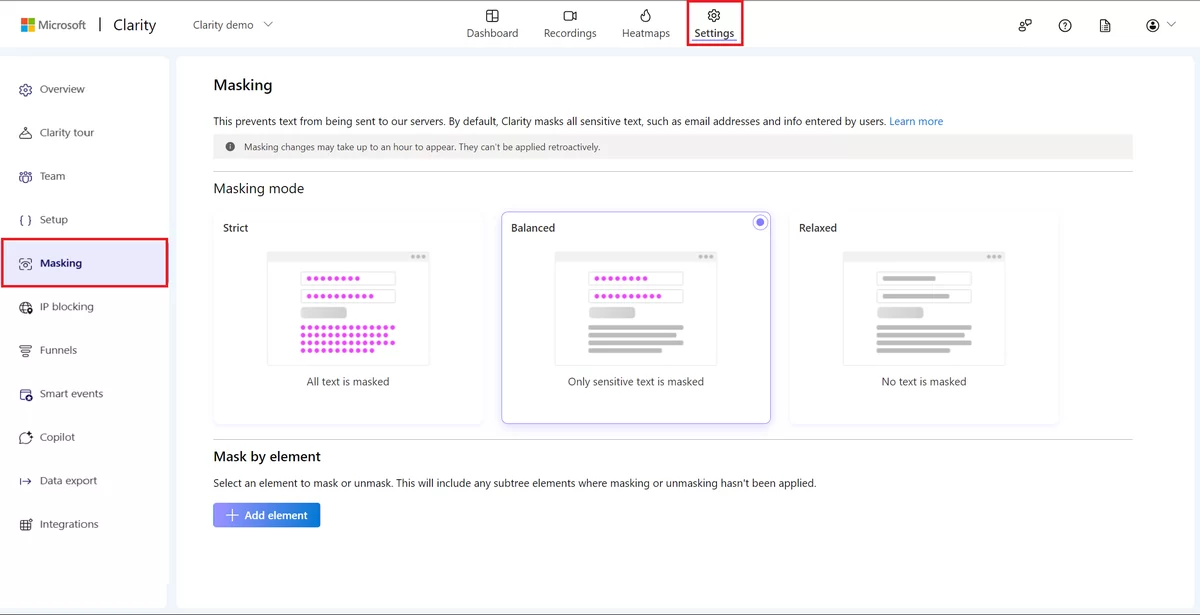Screen dimensions: 1200x615
Task: Switch to the Heatmaps tab
Action: [645, 24]
